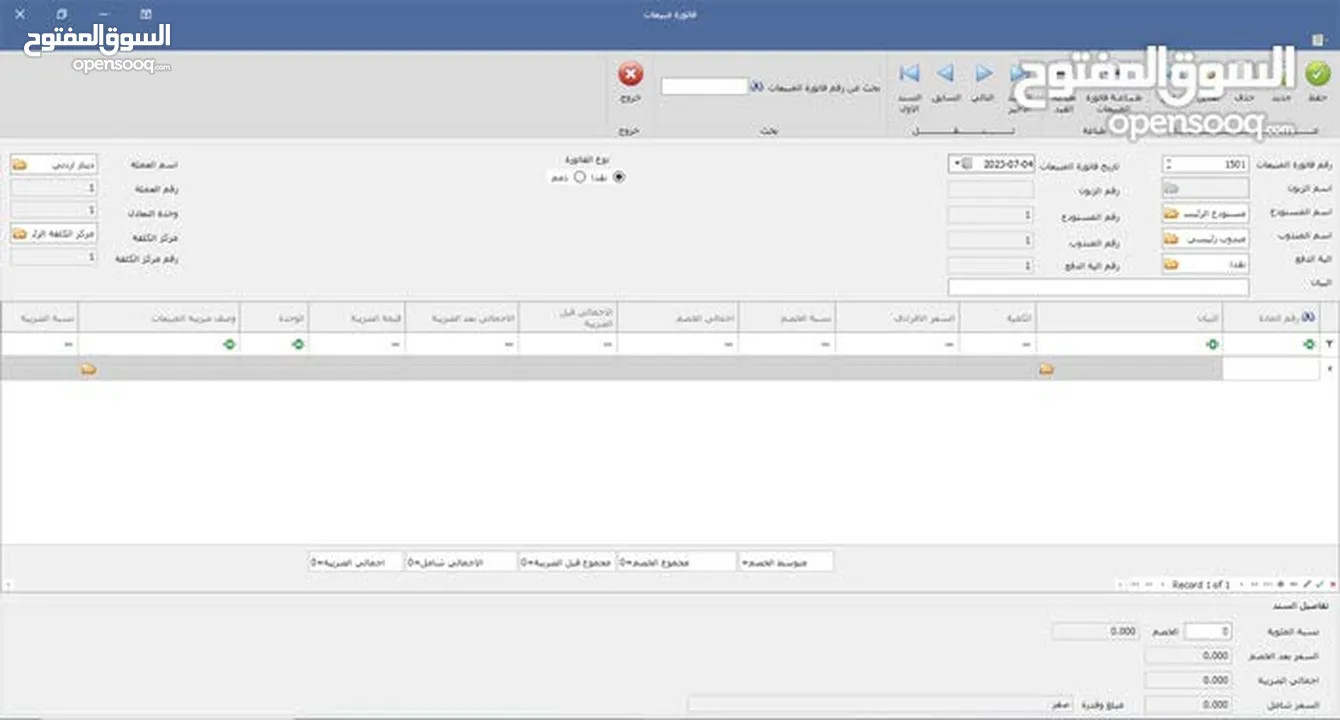Open invoice date dropdown arrow

pyautogui.click(x=956, y=163)
